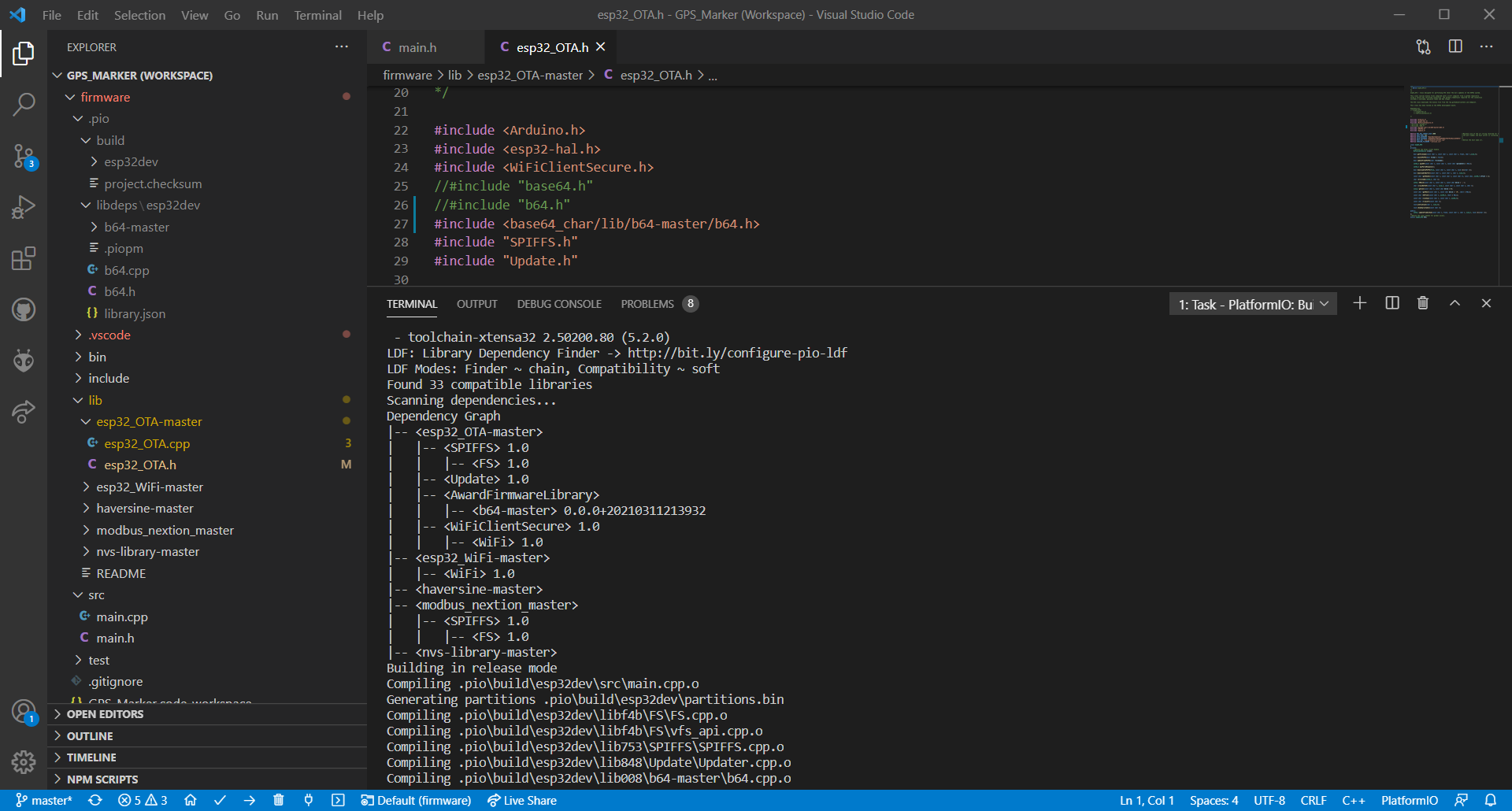Open the master branch indicator

click(x=45, y=800)
